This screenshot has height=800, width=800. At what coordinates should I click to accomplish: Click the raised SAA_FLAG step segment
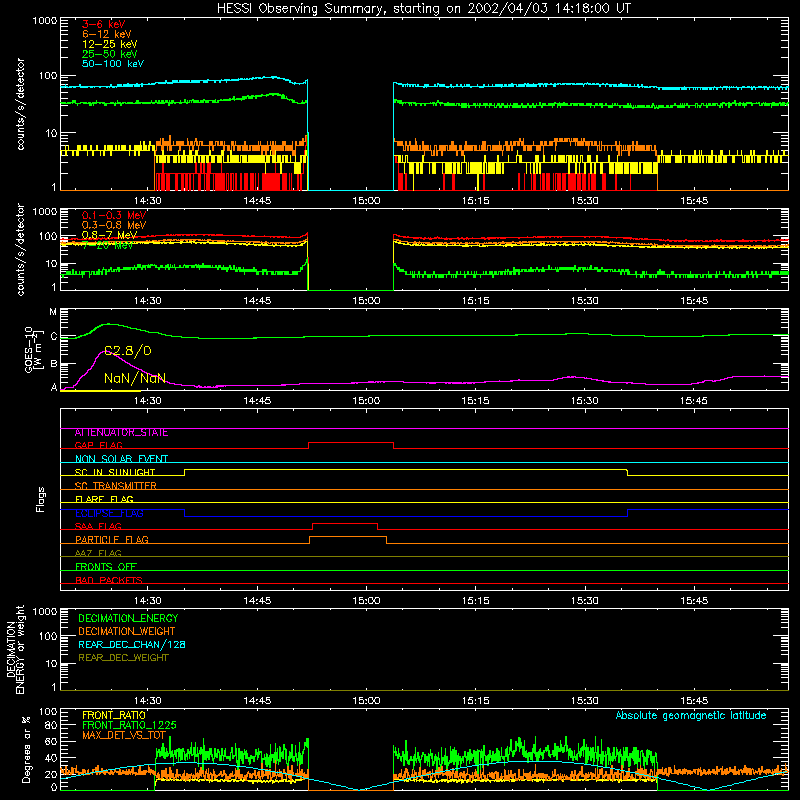pos(345,524)
